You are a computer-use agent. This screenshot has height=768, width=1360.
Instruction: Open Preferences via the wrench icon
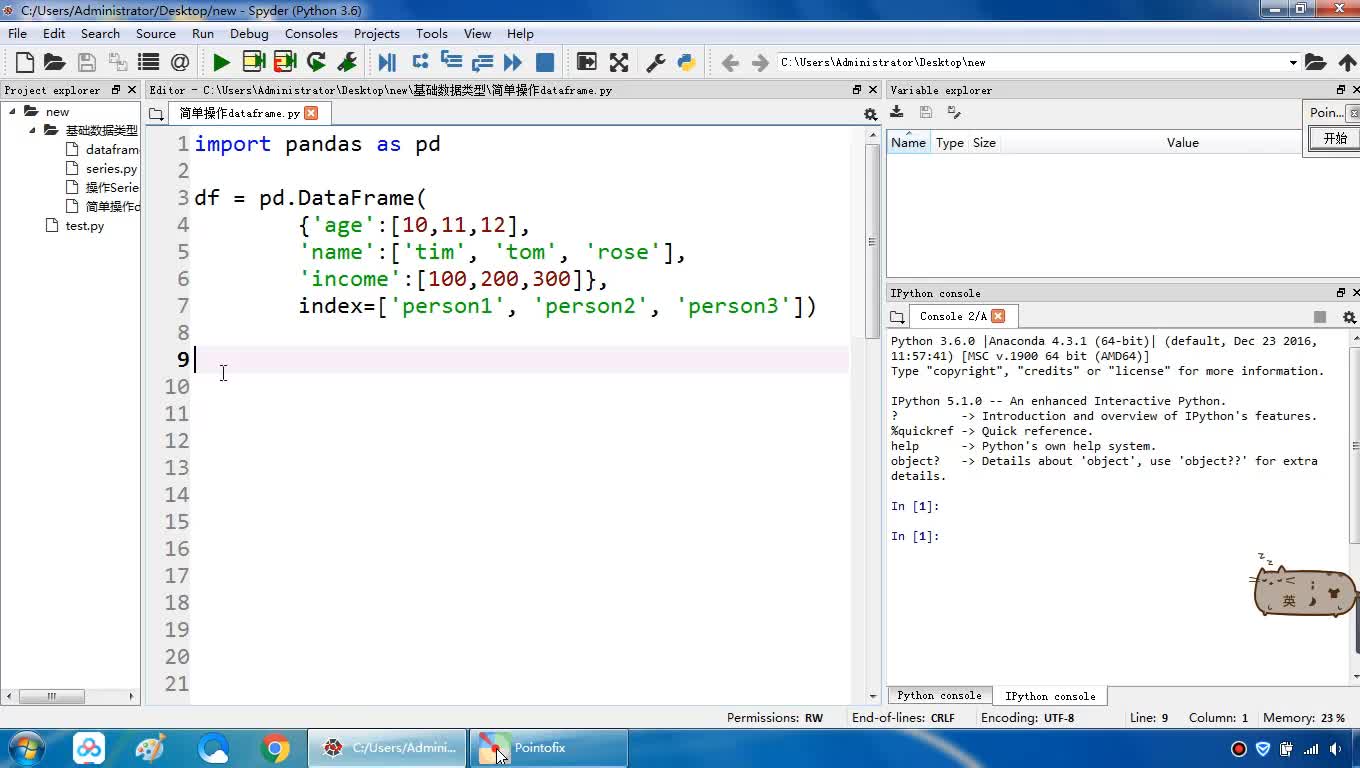coord(656,63)
